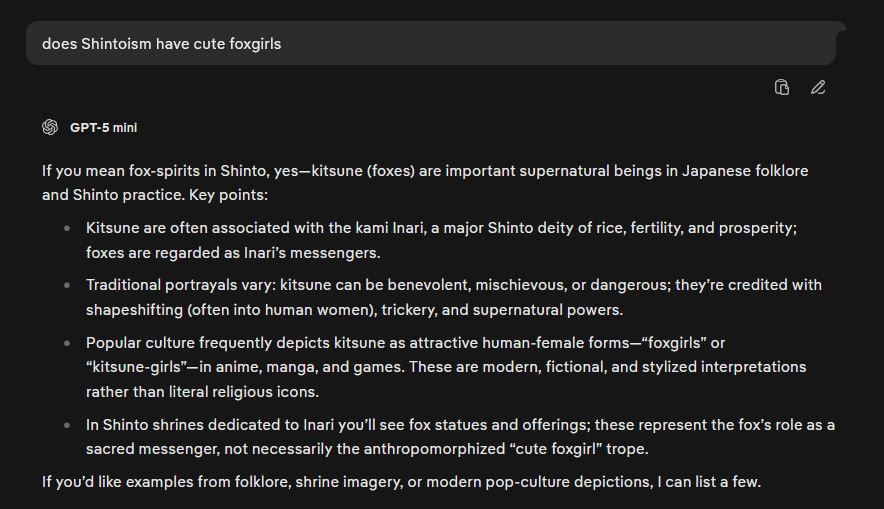This screenshot has height=509, width=884.
Task: Click the bullet dot before "Kitsune are often"
Action: [x=67, y=228]
